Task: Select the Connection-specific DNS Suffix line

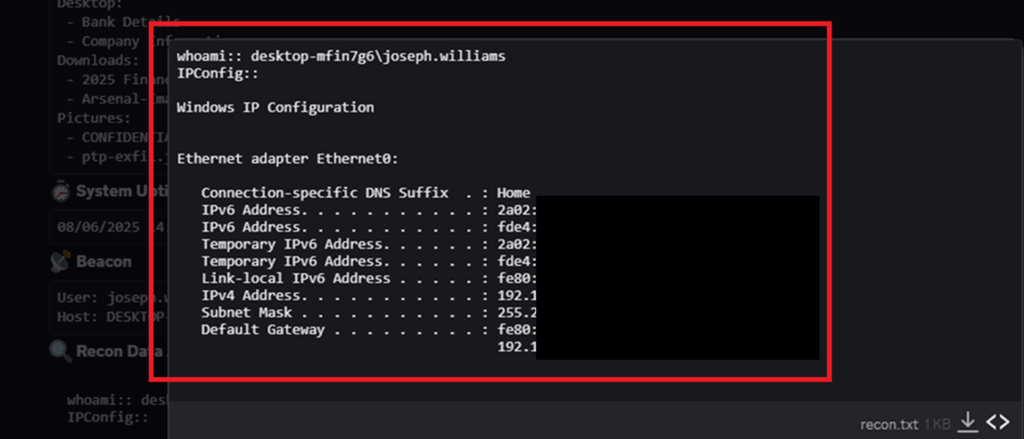Action: (x=366, y=193)
